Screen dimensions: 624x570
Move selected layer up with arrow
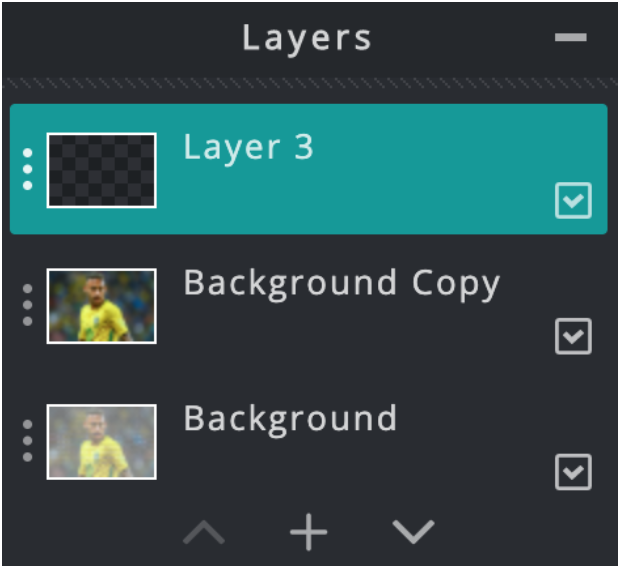point(204,532)
